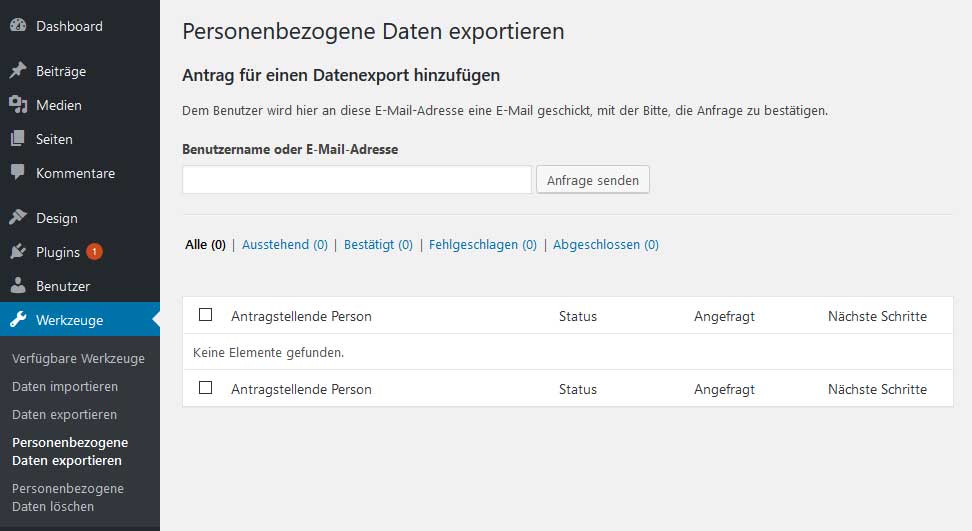Click the Design paintbrush icon

point(18,218)
